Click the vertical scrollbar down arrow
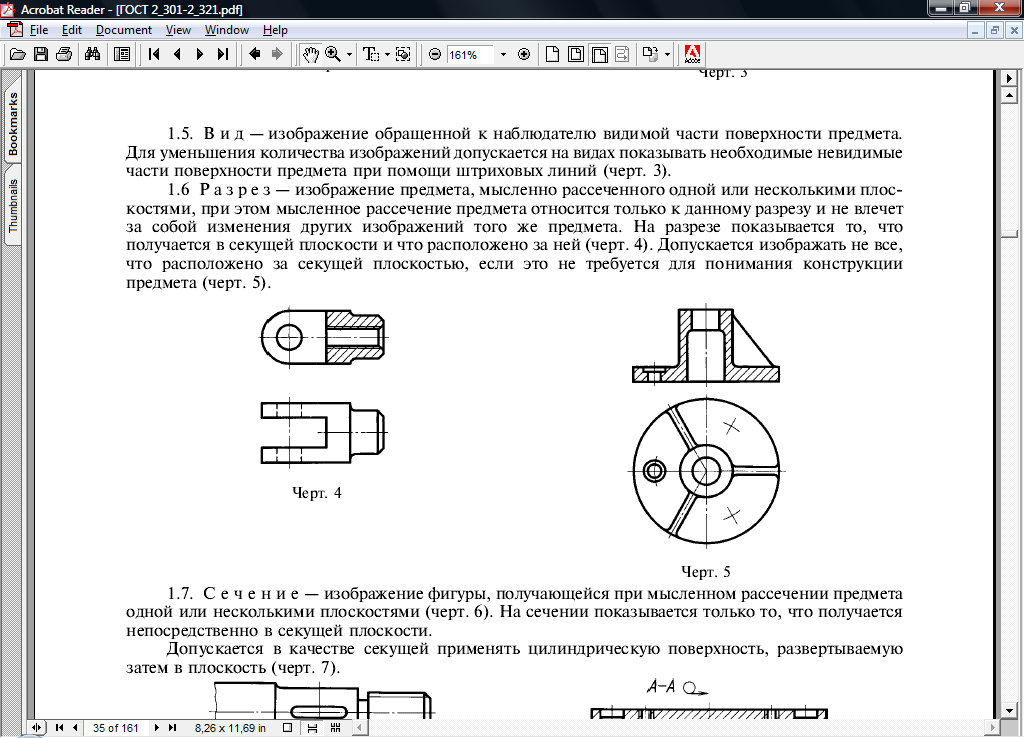 coord(1009,711)
